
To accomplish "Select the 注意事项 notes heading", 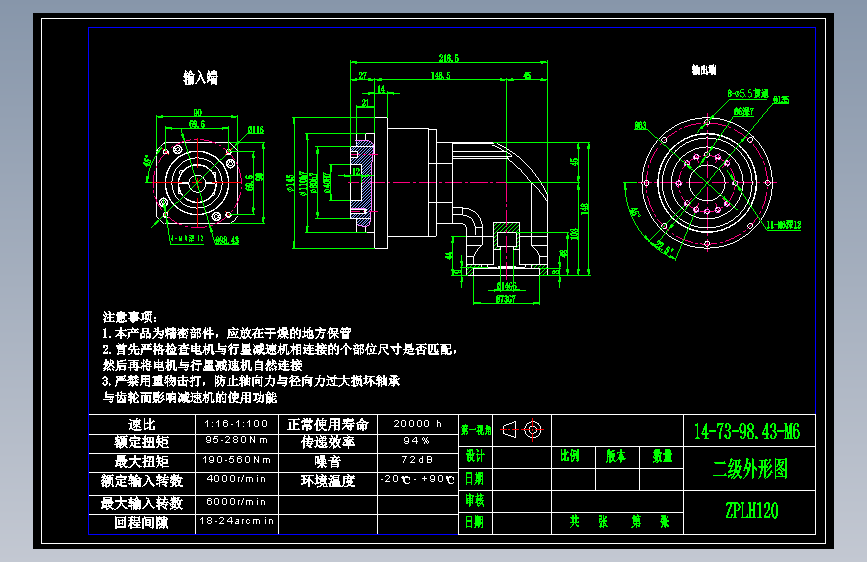I will (130, 317).
